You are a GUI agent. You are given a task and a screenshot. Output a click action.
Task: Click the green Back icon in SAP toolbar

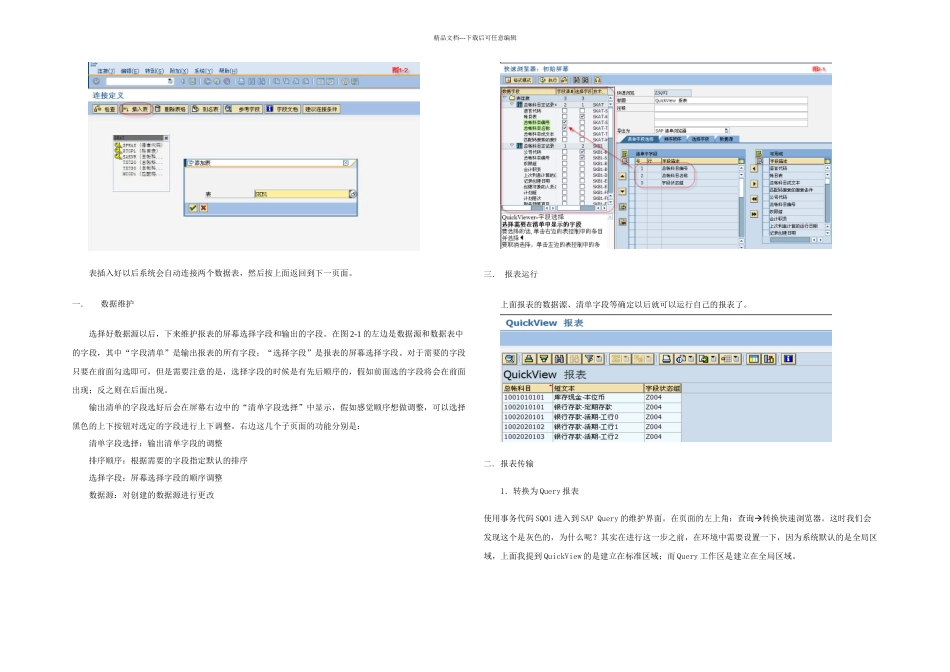point(207,81)
